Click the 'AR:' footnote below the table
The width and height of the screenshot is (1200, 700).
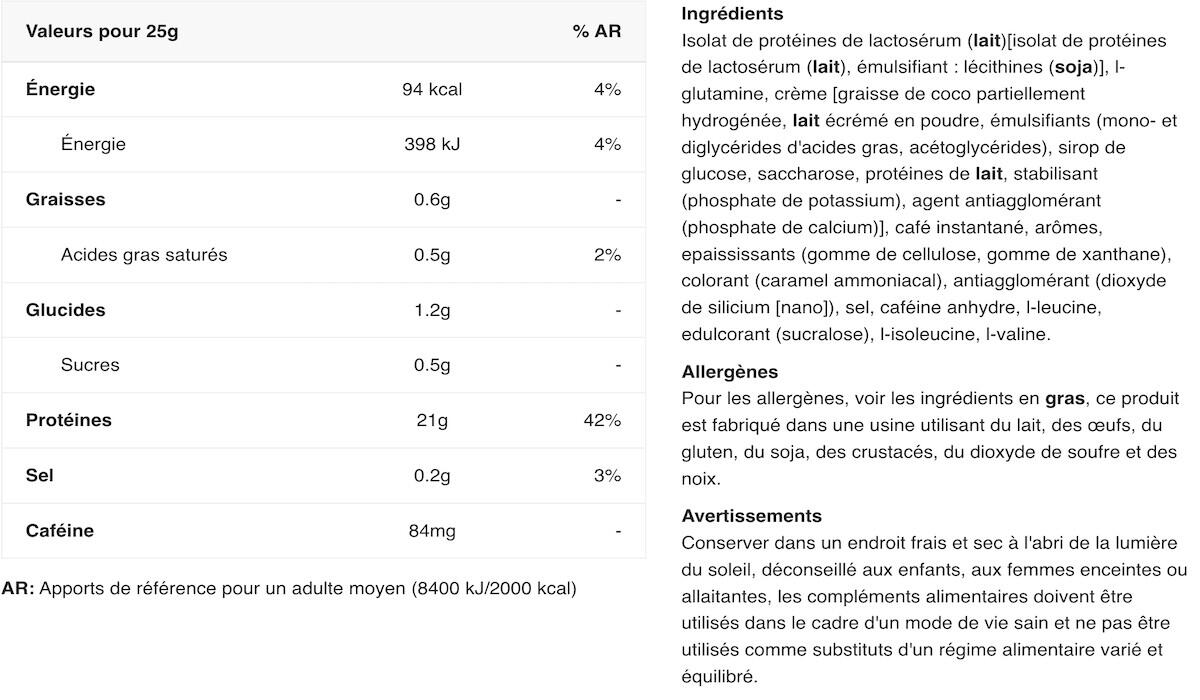pyautogui.click(x=18, y=588)
